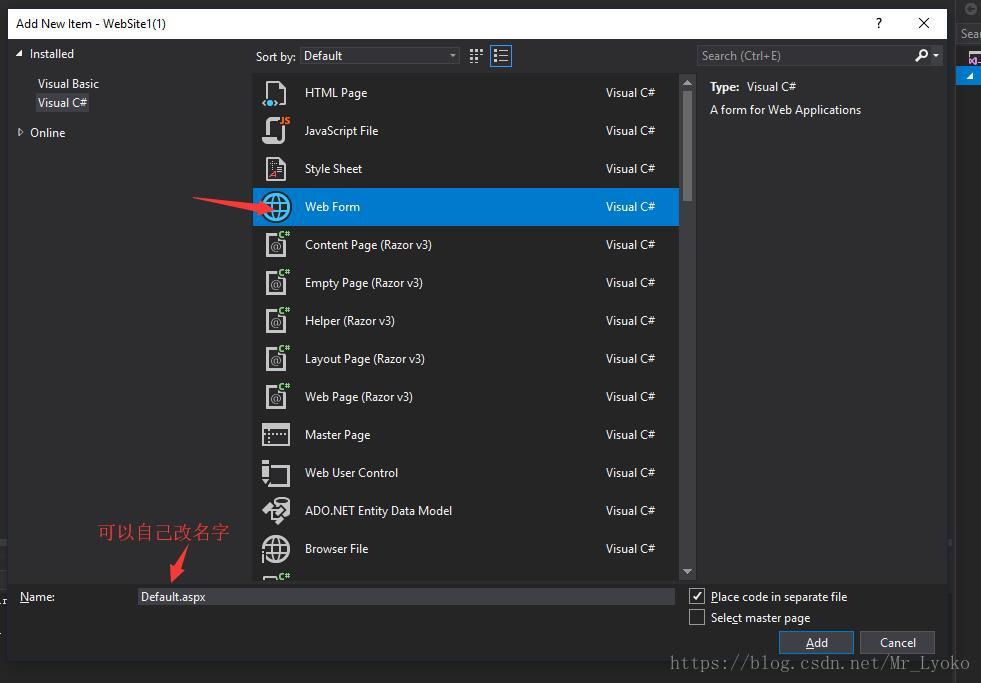Click the 'Browser File' row text

336,549
